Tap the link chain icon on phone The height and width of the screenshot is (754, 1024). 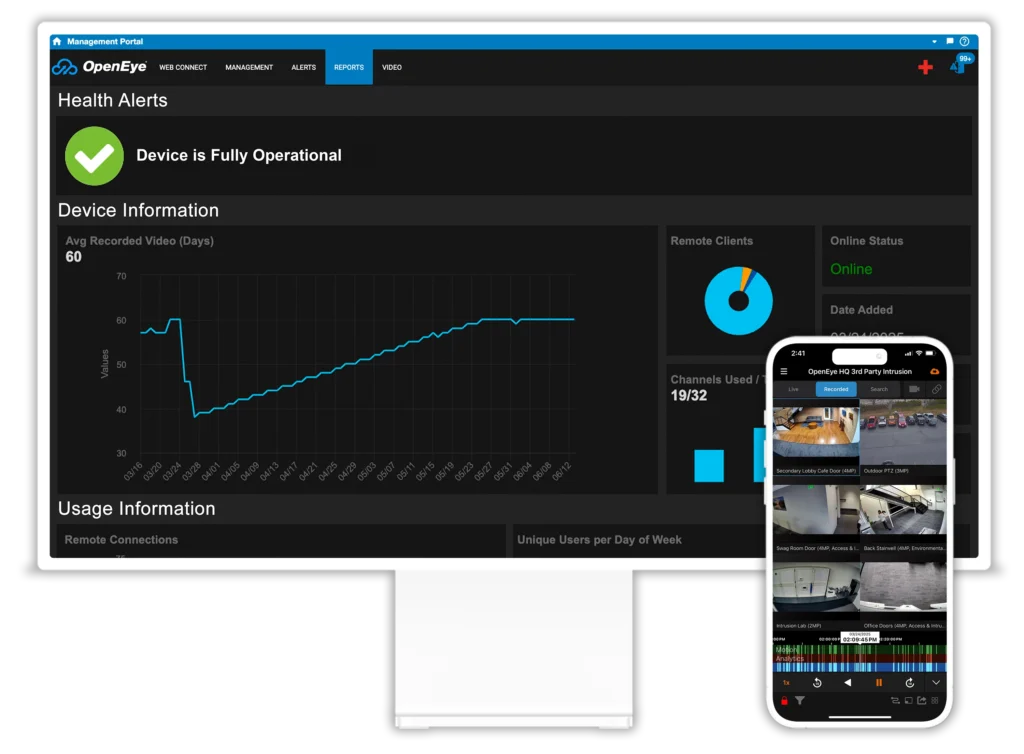(x=936, y=389)
